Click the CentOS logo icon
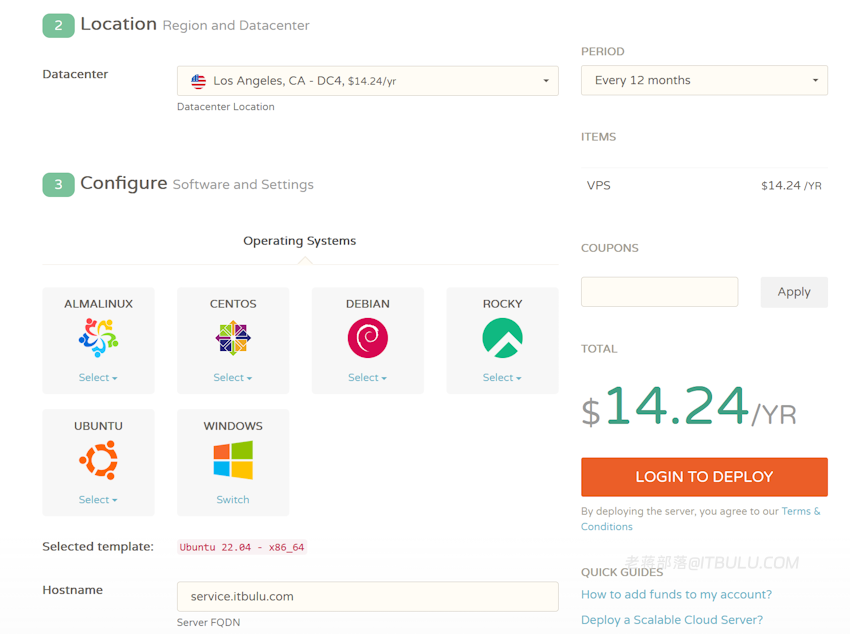The image size is (850, 634). [233, 338]
